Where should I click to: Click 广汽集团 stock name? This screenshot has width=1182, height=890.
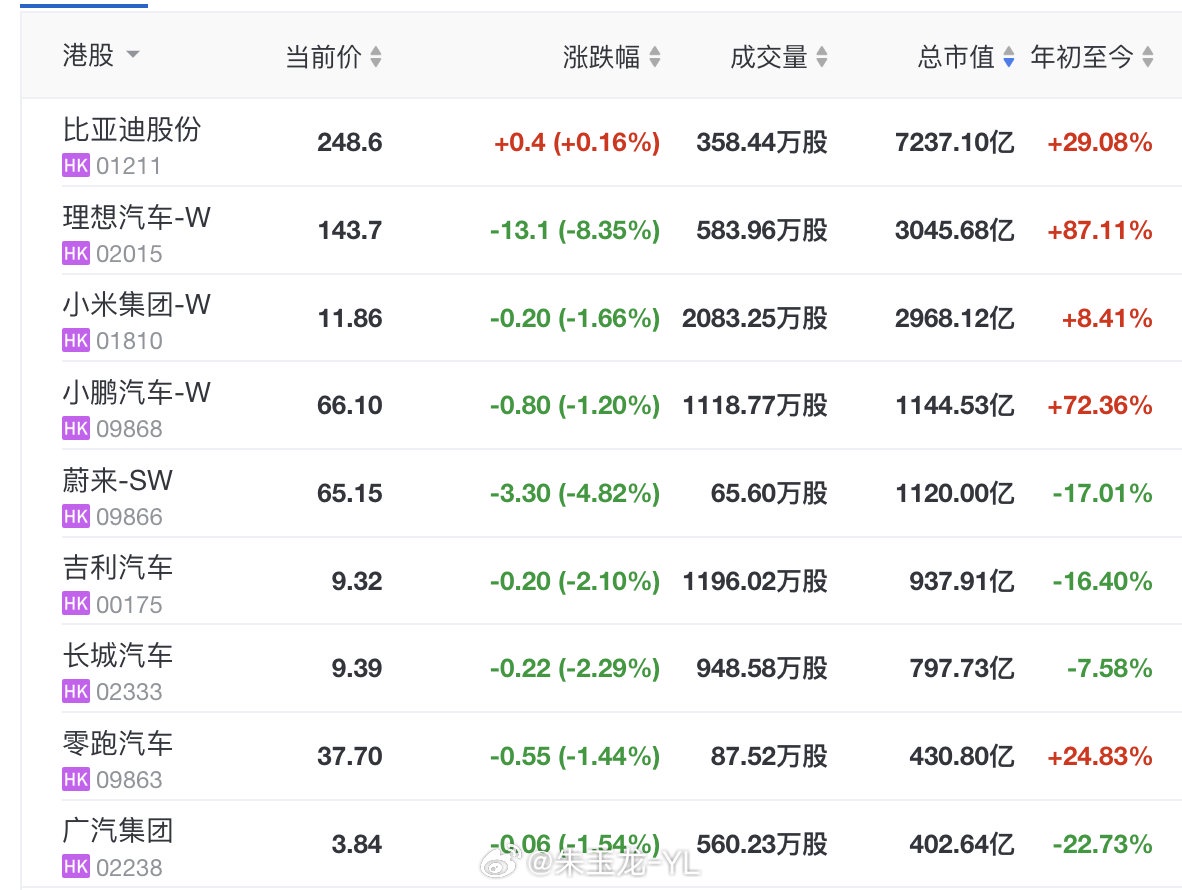(x=118, y=830)
